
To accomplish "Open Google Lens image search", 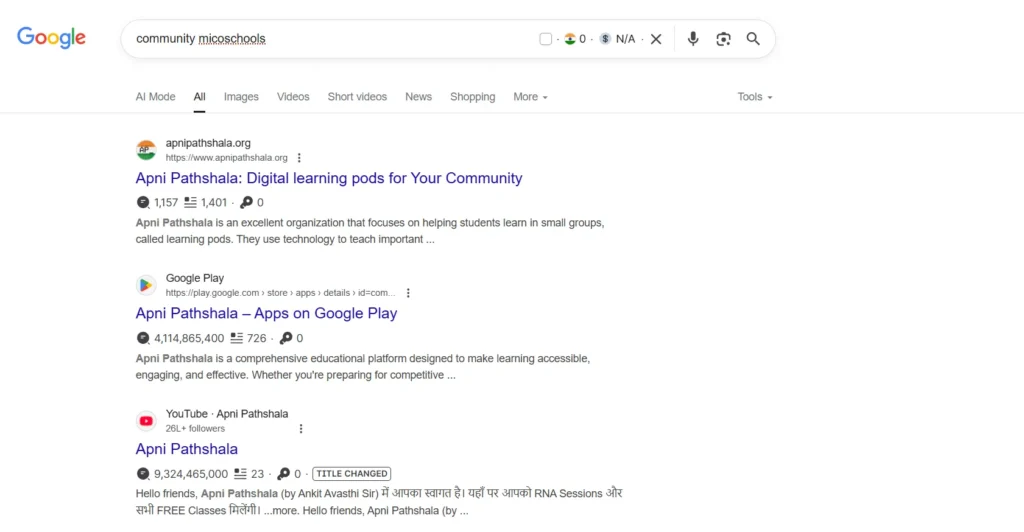I will tap(723, 39).
